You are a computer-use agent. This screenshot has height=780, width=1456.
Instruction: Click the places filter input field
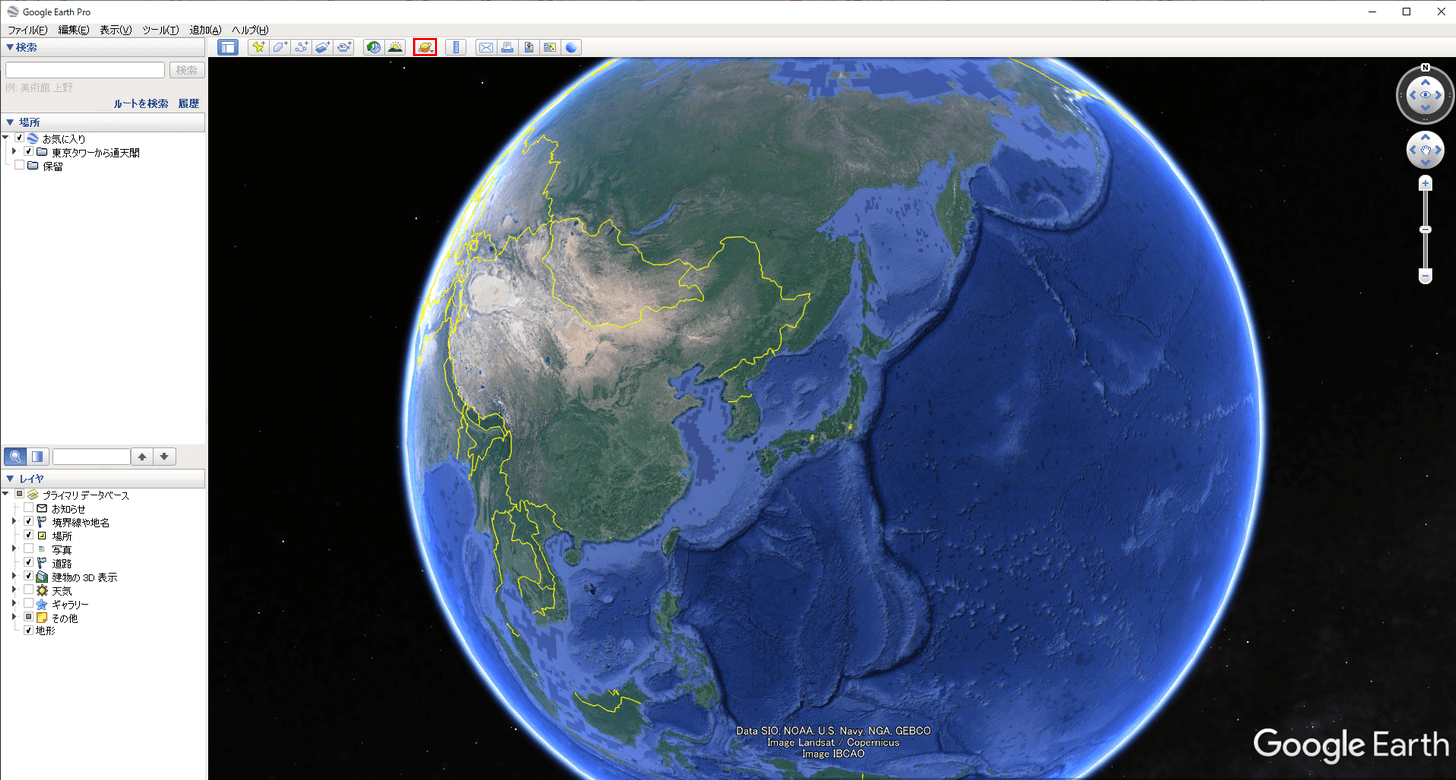(91, 456)
